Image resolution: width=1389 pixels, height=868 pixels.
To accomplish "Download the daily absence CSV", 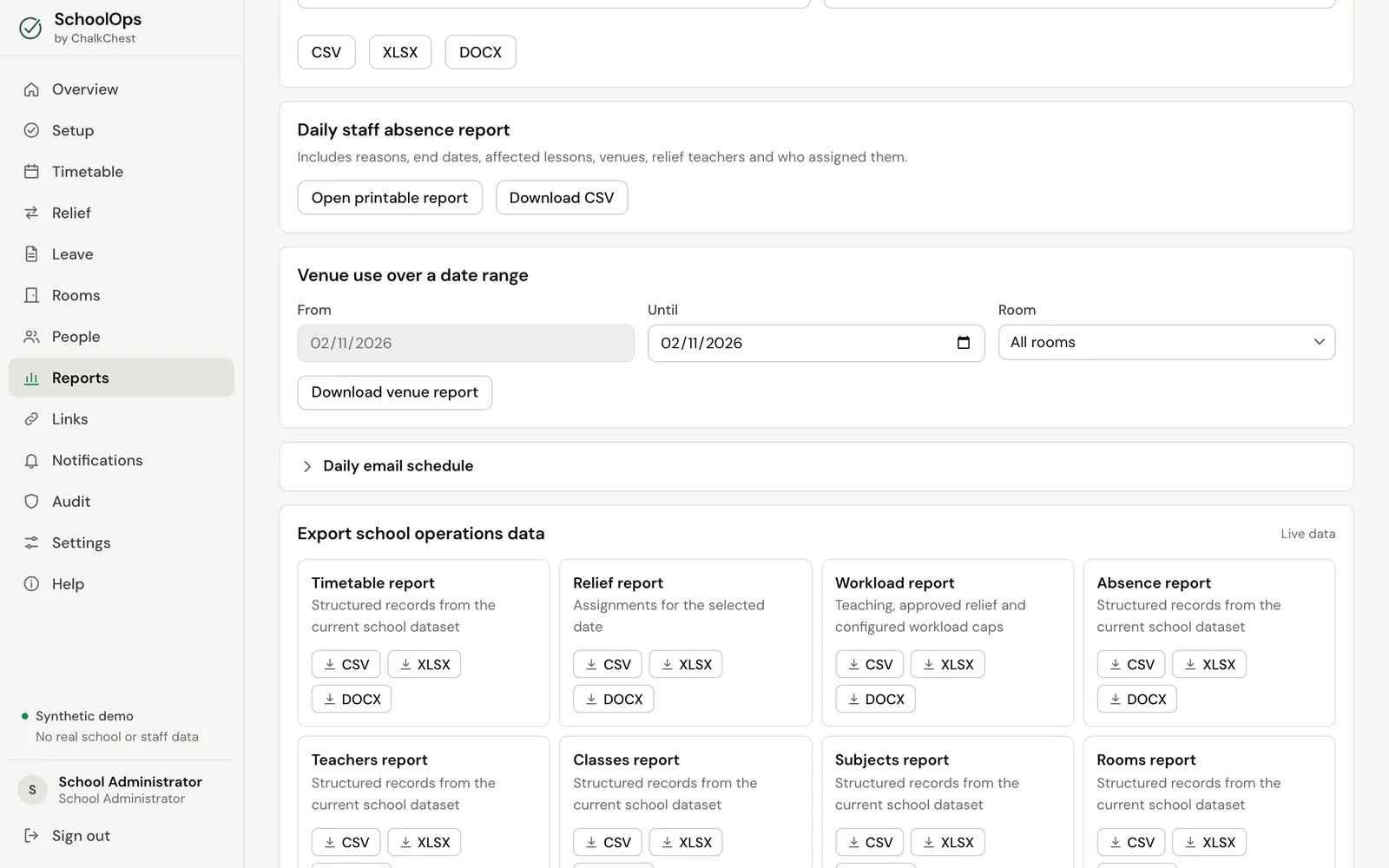I will [x=562, y=198].
